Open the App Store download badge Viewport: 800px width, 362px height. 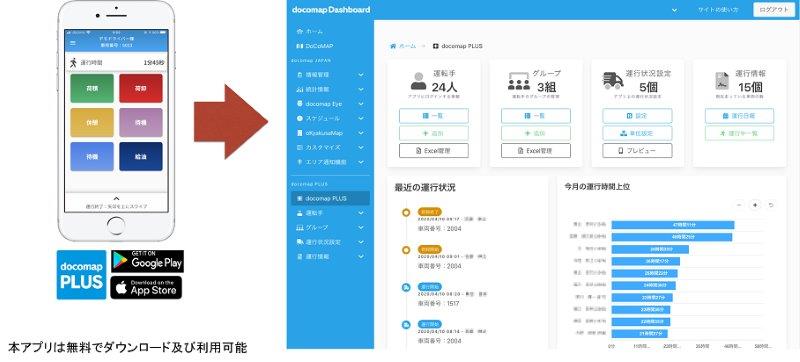(147, 288)
